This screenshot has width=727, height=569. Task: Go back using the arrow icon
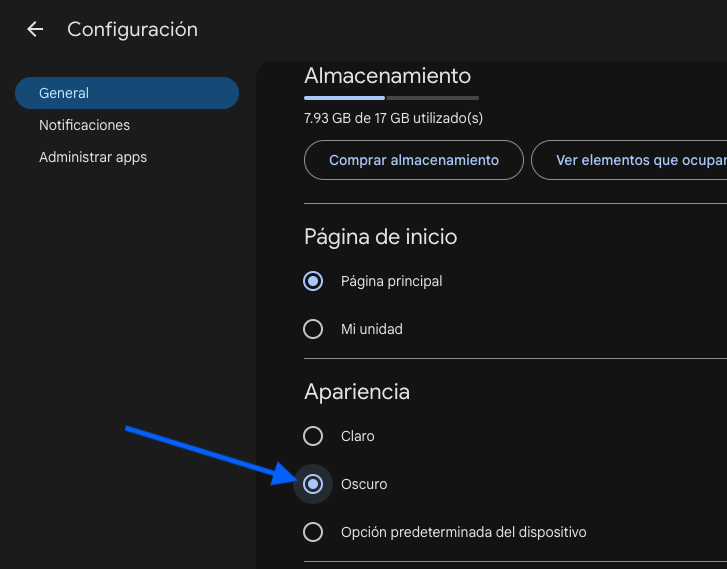[35, 30]
